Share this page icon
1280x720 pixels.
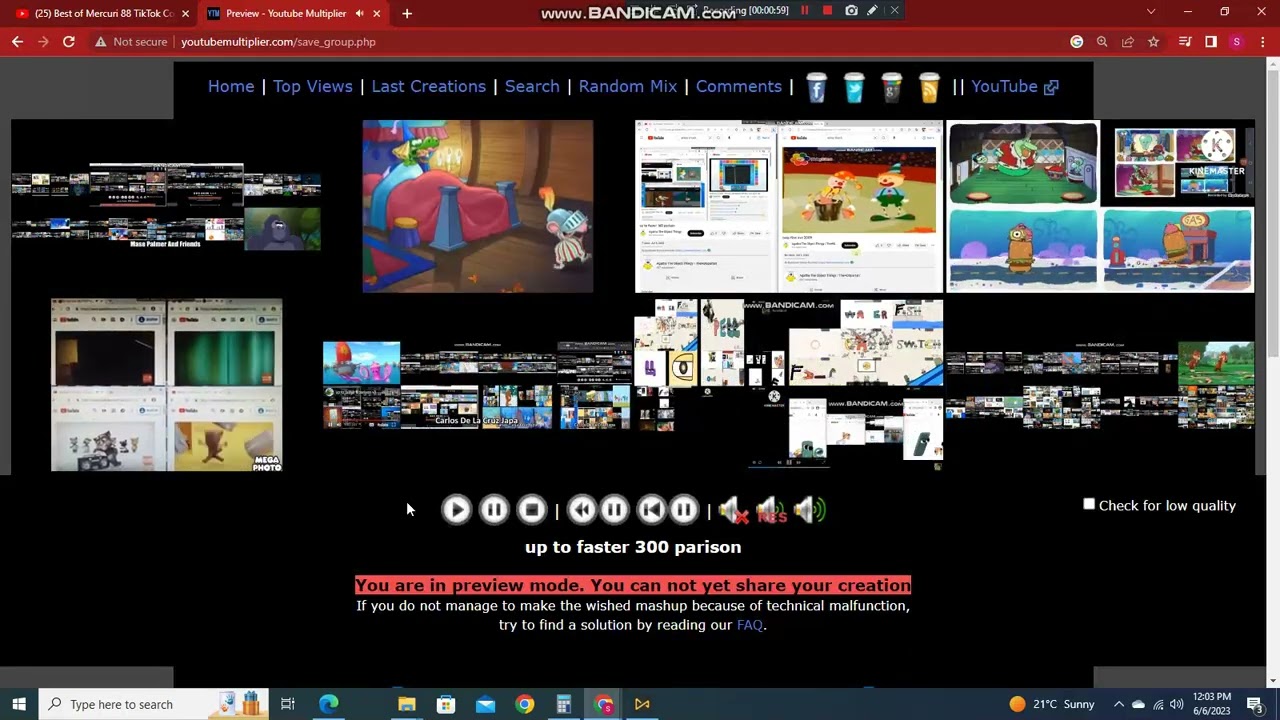coord(1128,42)
